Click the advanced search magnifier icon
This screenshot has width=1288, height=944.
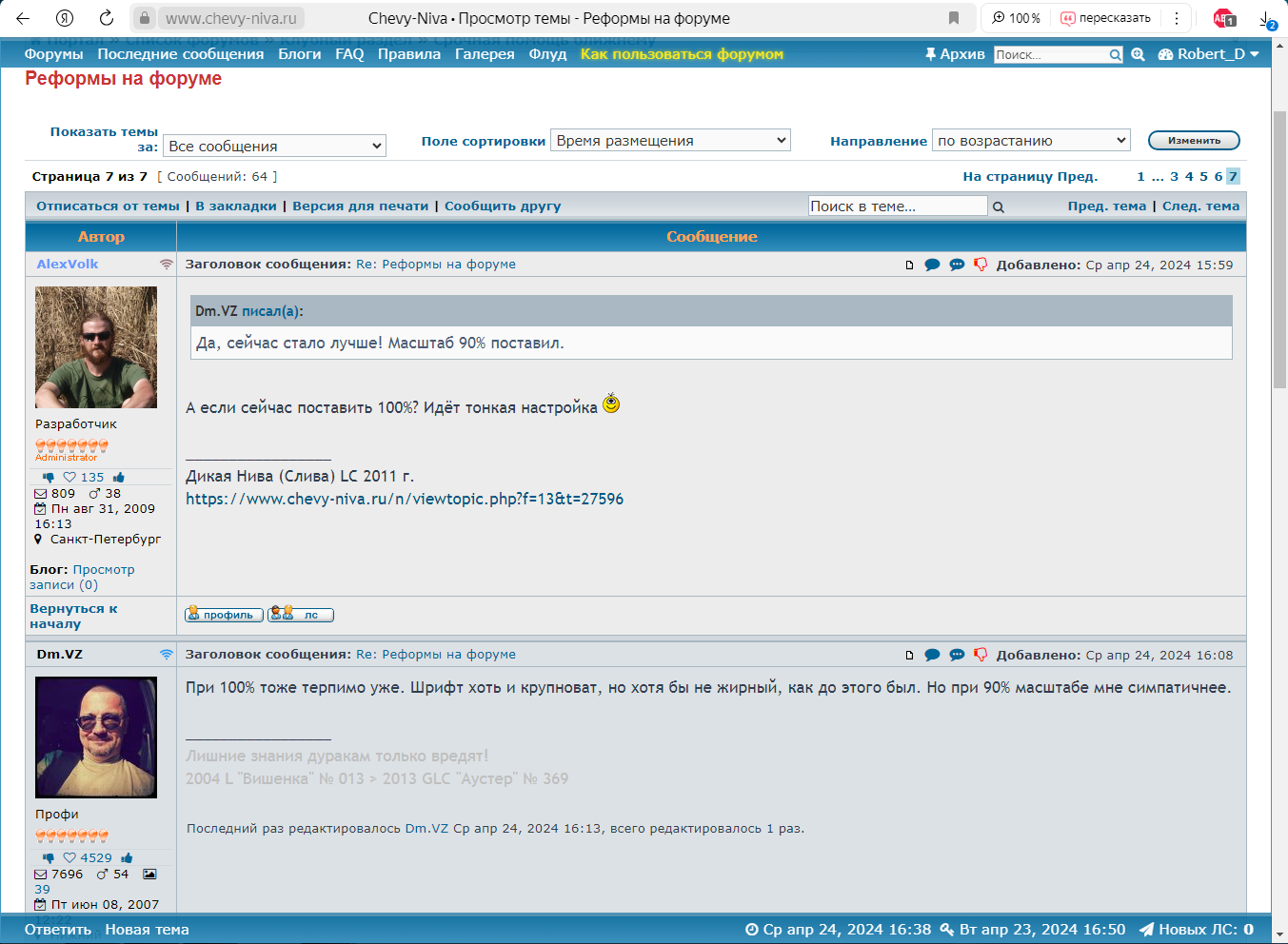[x=1138, y=55]
